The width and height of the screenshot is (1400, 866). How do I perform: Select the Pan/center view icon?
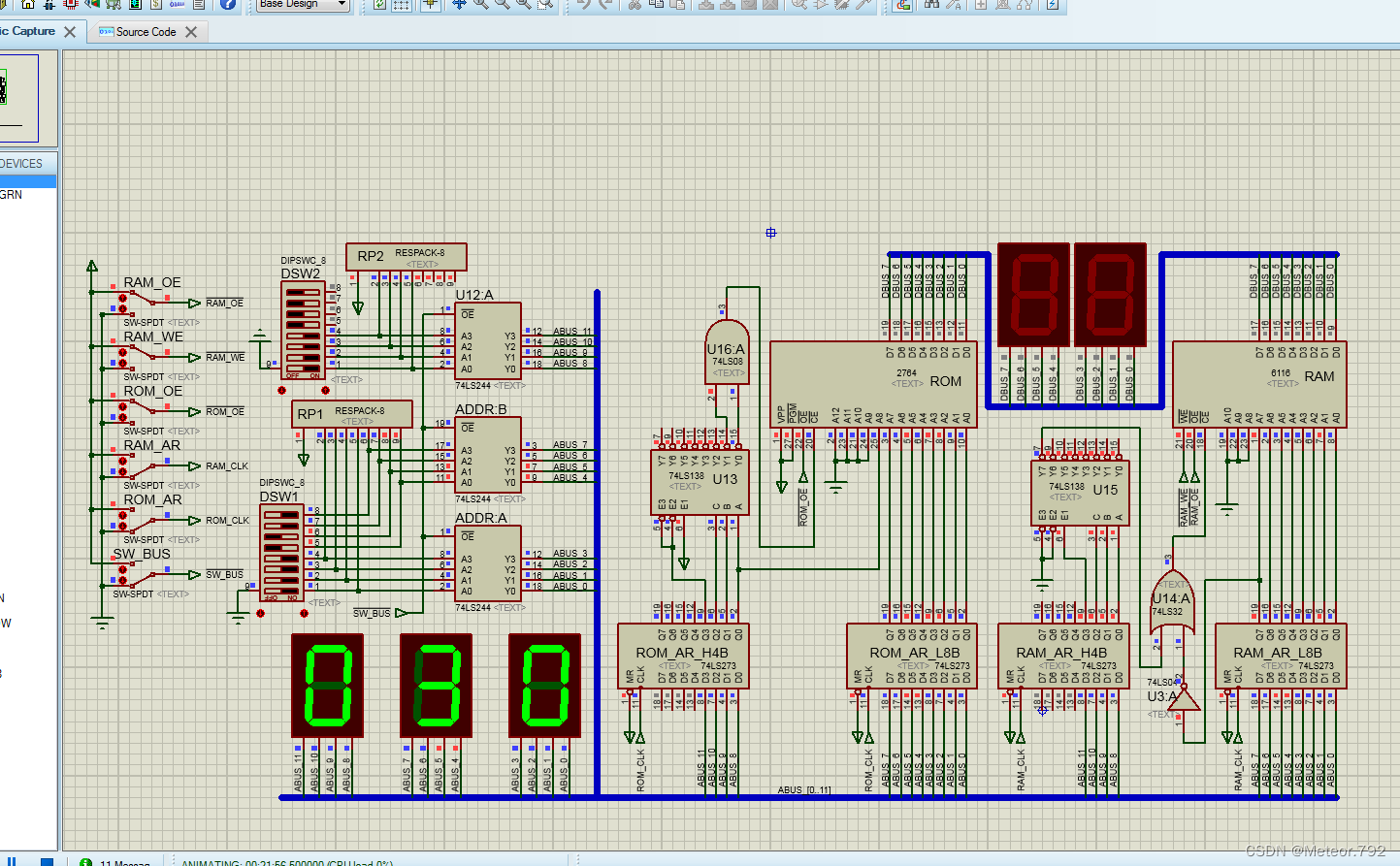(459, 4)
